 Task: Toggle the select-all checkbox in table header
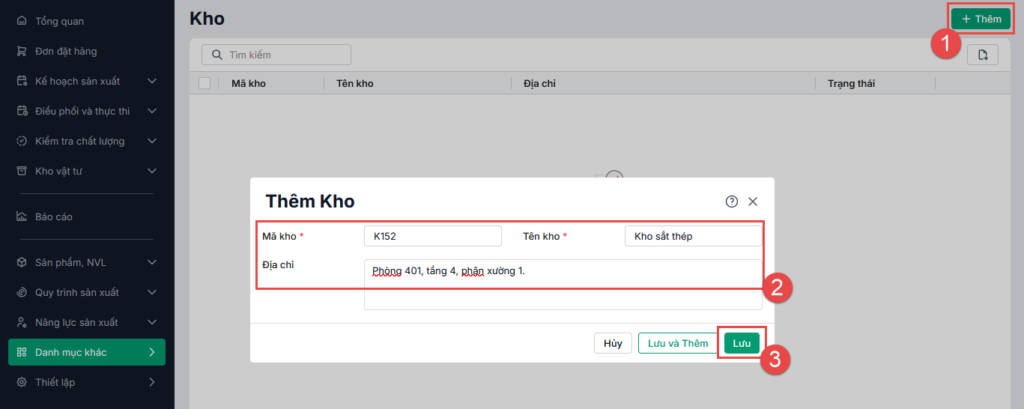click(x=205, y=83)
